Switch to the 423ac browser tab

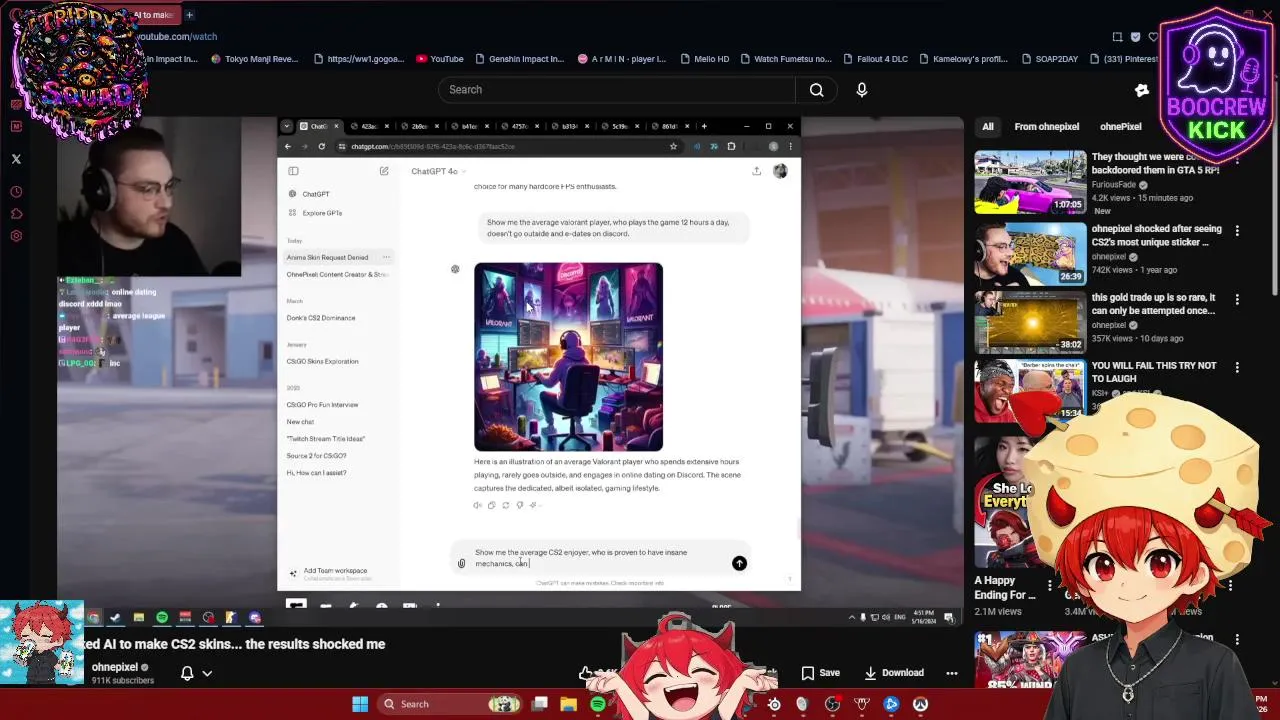[x=367, y=126]
